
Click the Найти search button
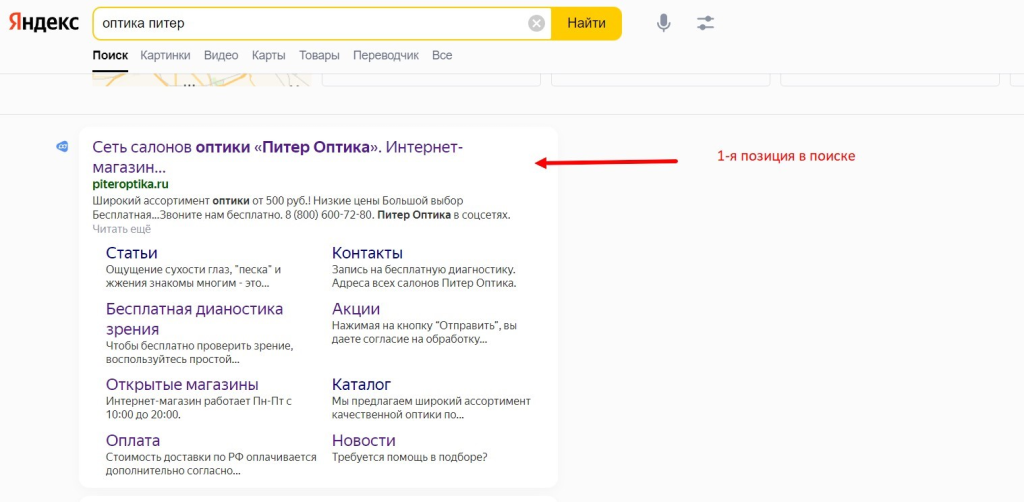click(586, 24)
